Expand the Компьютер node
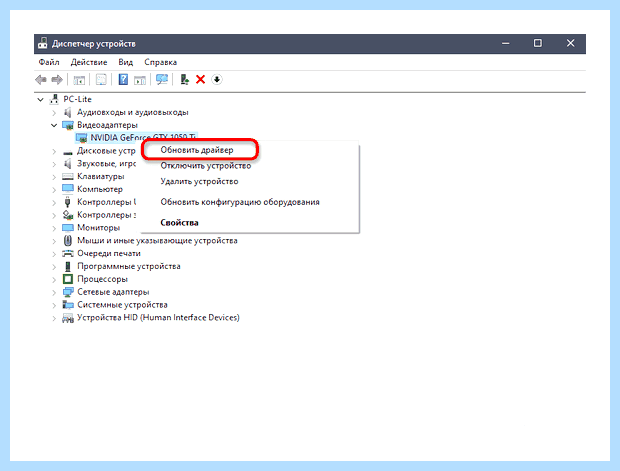The image size is (620, 471). coord(54,189)
